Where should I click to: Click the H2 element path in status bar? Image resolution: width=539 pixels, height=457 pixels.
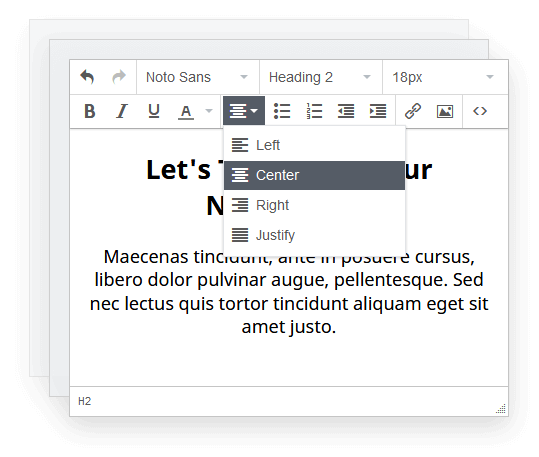point(85,401)
